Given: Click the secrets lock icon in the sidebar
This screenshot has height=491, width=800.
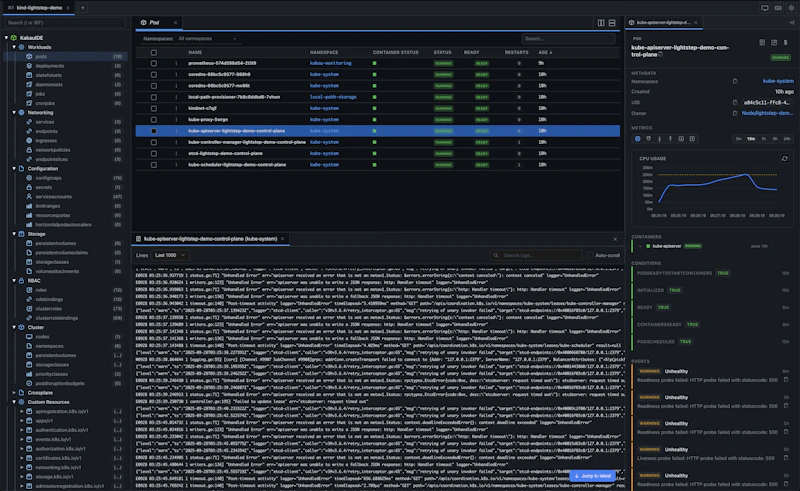Looking at the screenshot, I should point(29,187).
